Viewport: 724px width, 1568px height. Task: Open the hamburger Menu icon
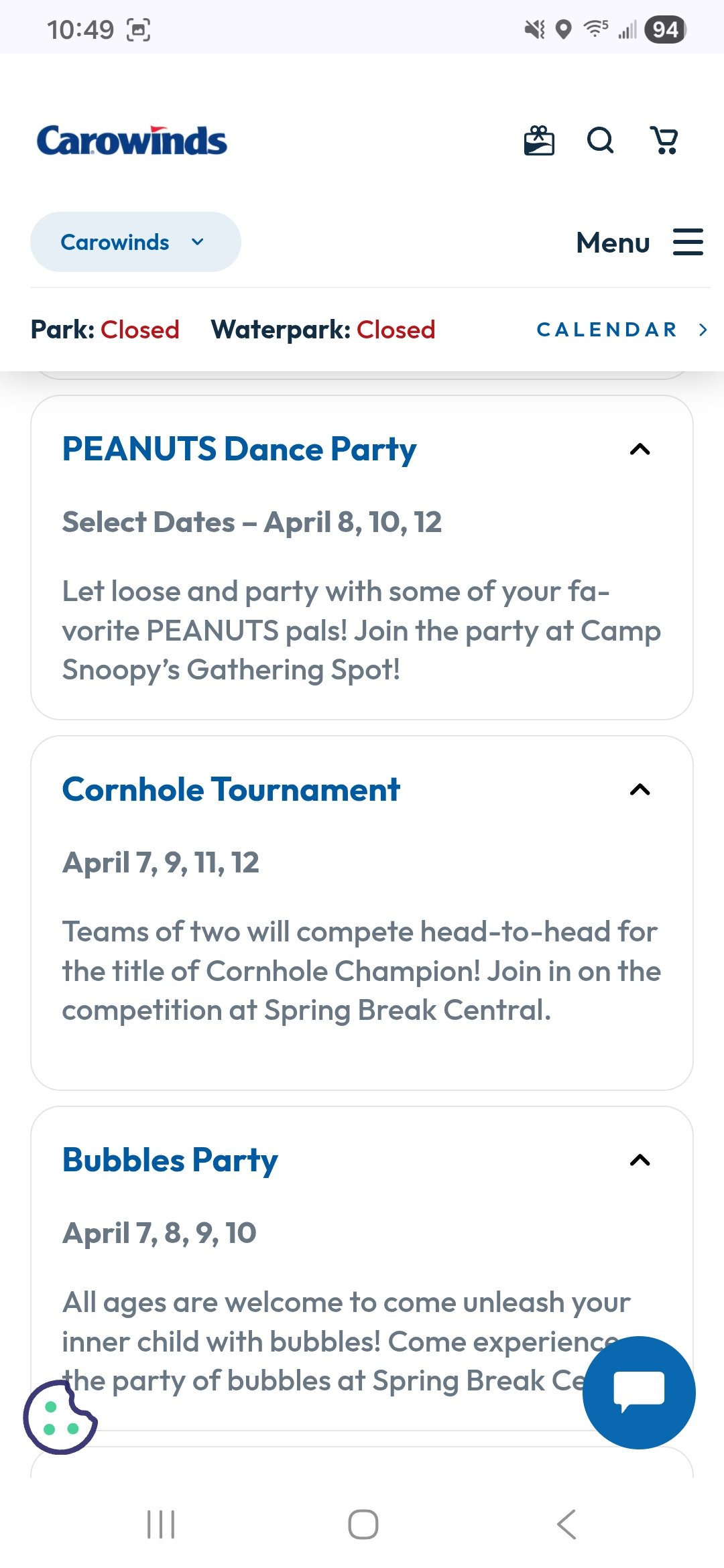coord(688,242)
